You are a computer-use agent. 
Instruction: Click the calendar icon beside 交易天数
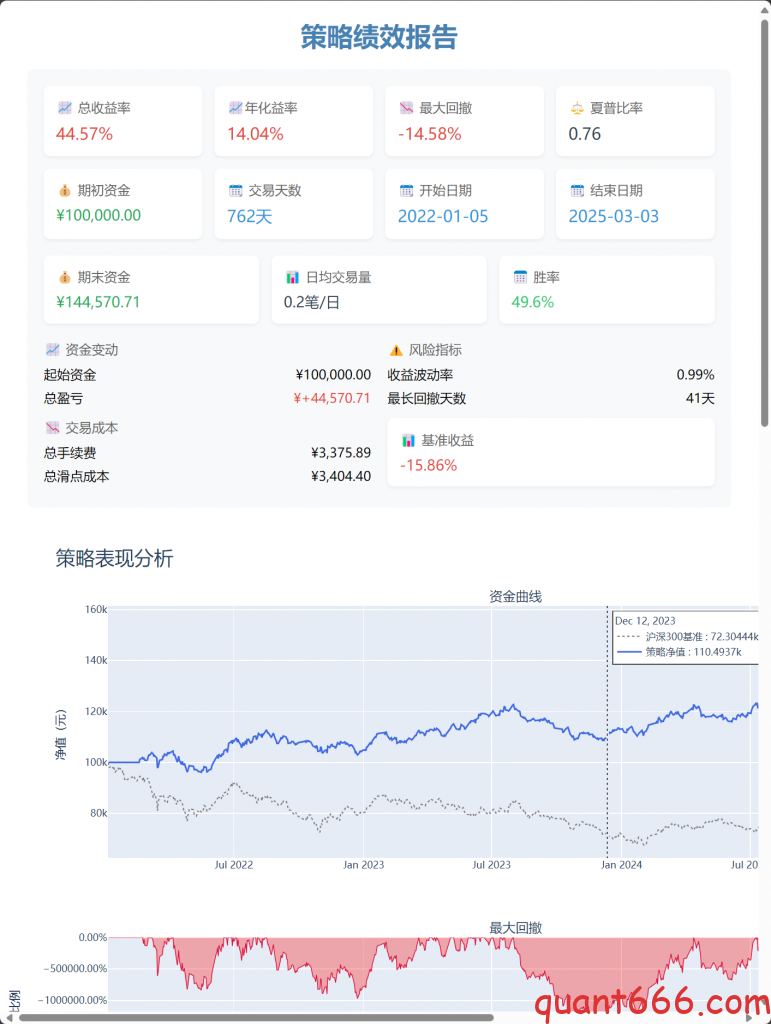(x=235, y=191)
